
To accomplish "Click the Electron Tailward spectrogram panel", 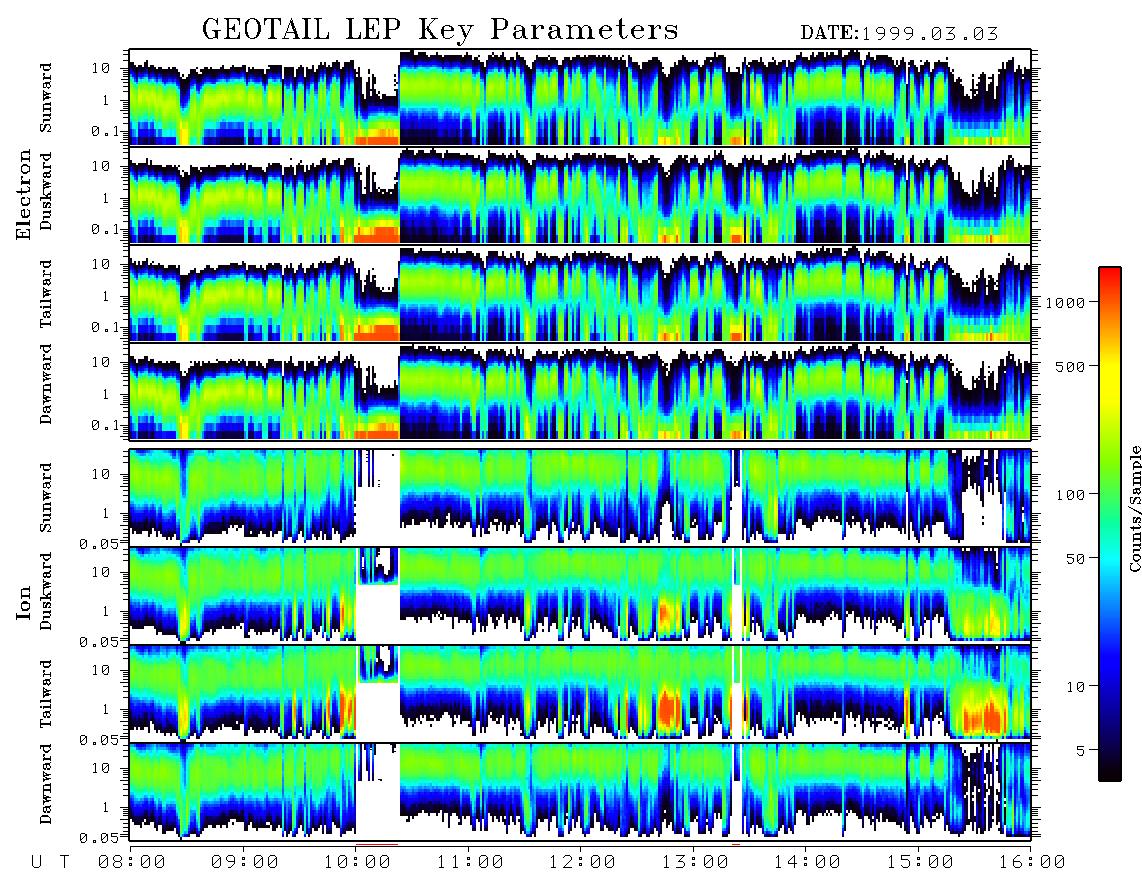I will (x=580, y=294).
